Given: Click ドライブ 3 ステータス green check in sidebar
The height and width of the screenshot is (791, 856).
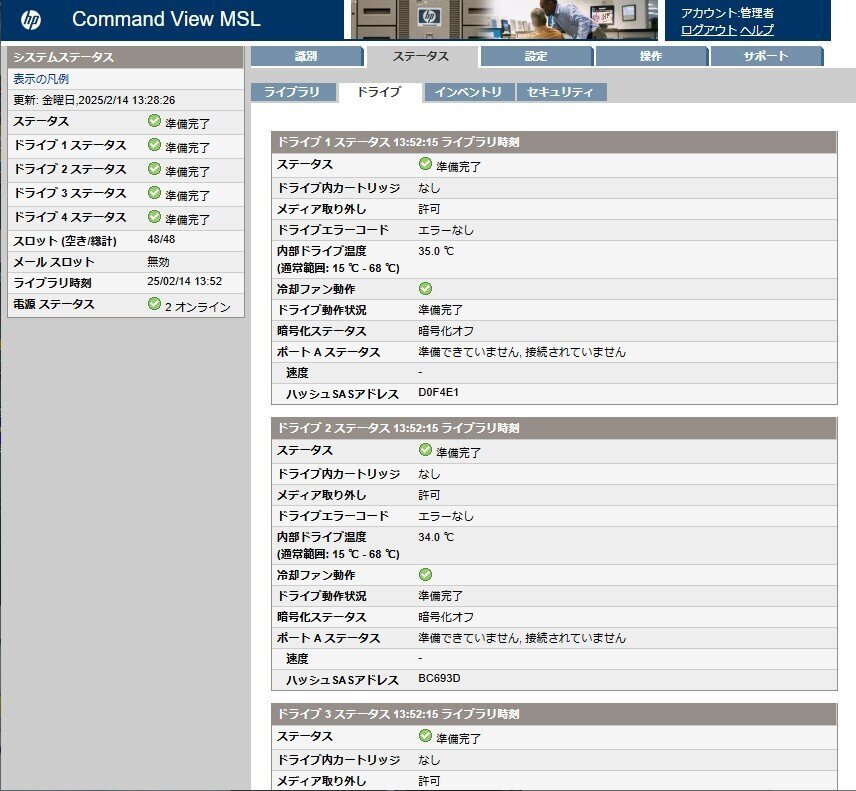Looking at the screenshot, I should [x=154, y=193].
